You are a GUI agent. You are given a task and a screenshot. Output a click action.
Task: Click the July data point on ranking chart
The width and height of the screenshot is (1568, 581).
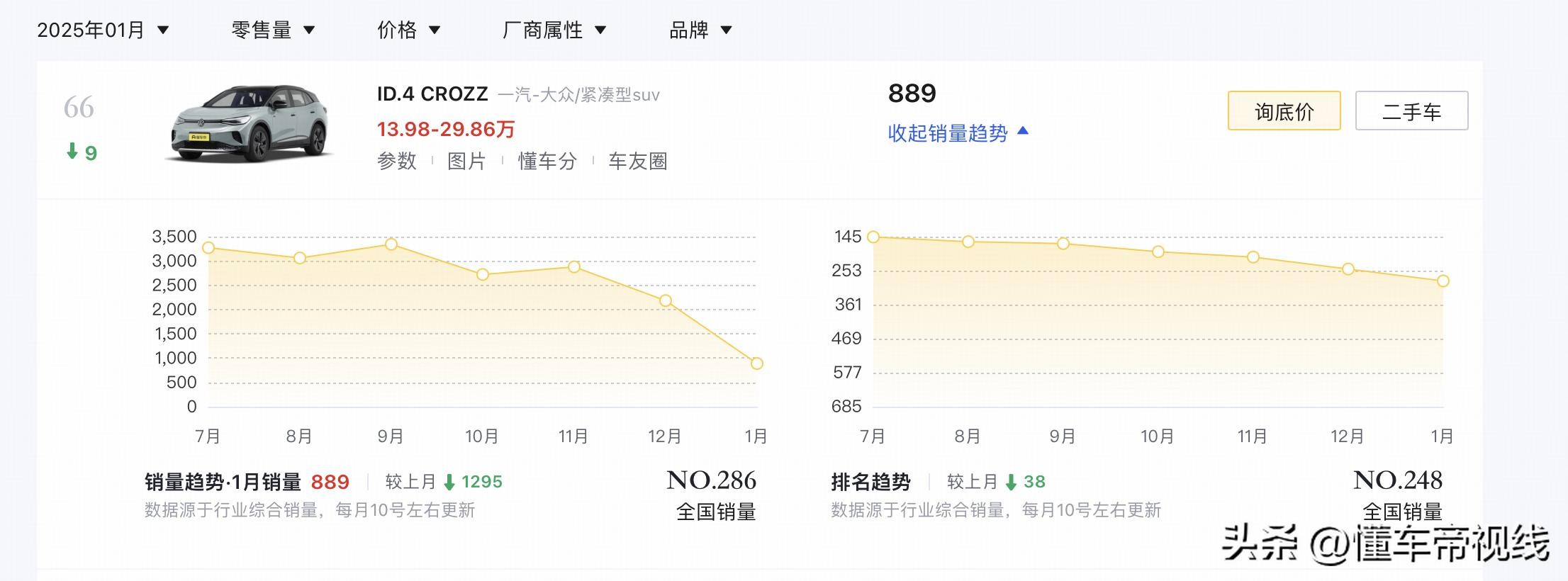point(873,237)
